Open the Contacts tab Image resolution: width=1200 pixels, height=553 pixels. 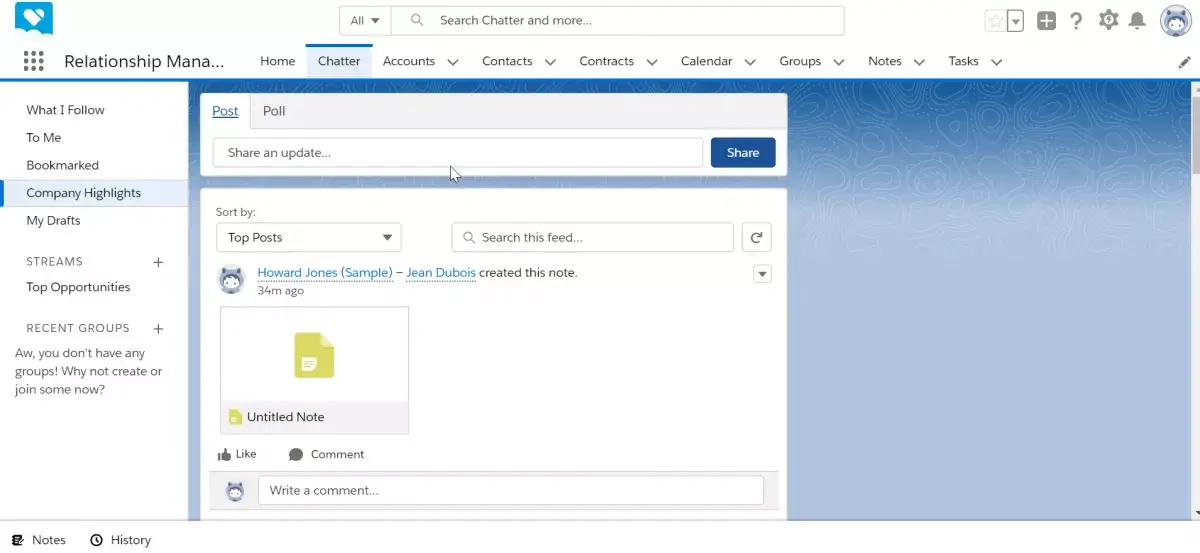point(507,61)
